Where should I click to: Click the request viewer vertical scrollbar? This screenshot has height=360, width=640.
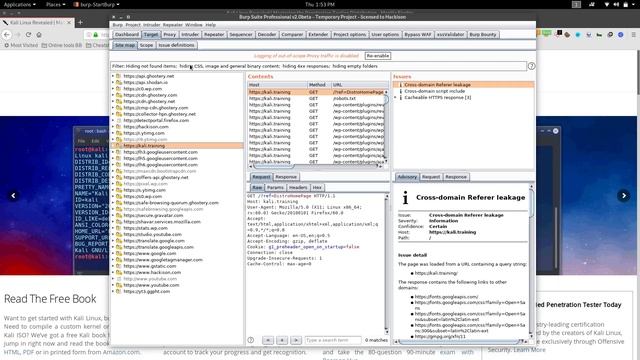(x=386, y=264)
